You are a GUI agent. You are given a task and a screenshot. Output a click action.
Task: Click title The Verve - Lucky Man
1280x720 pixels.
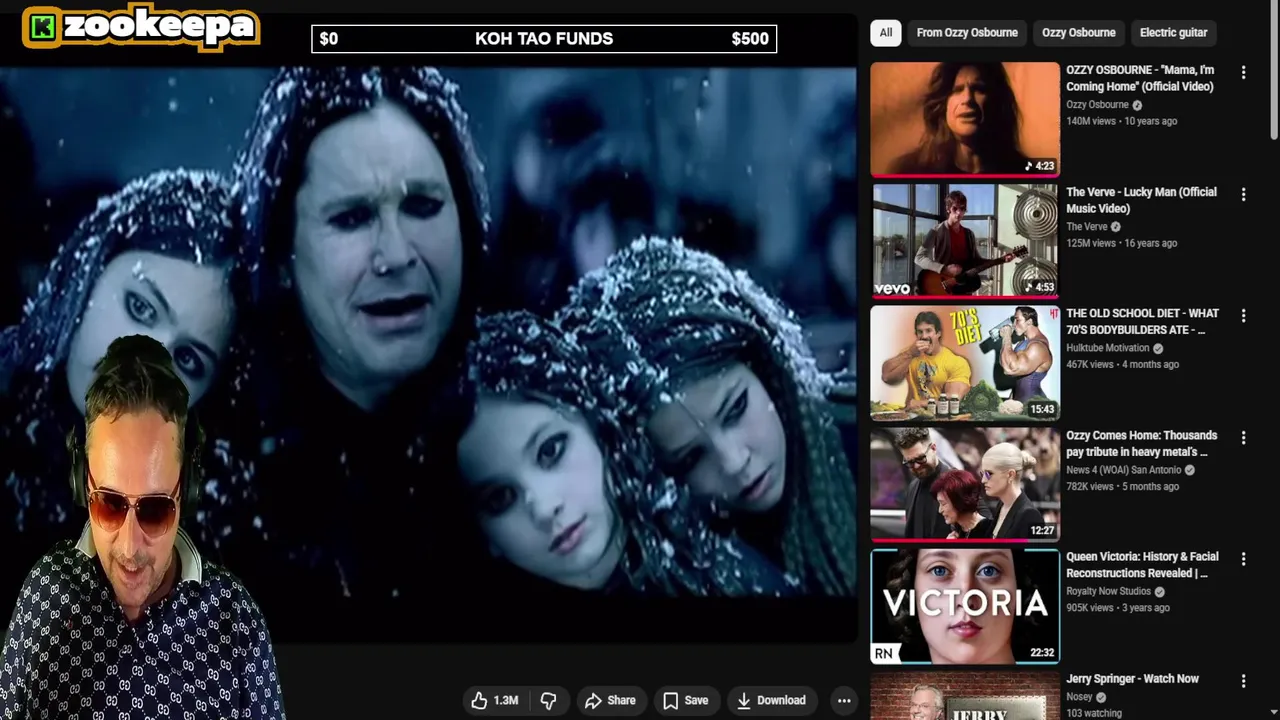1141,200
